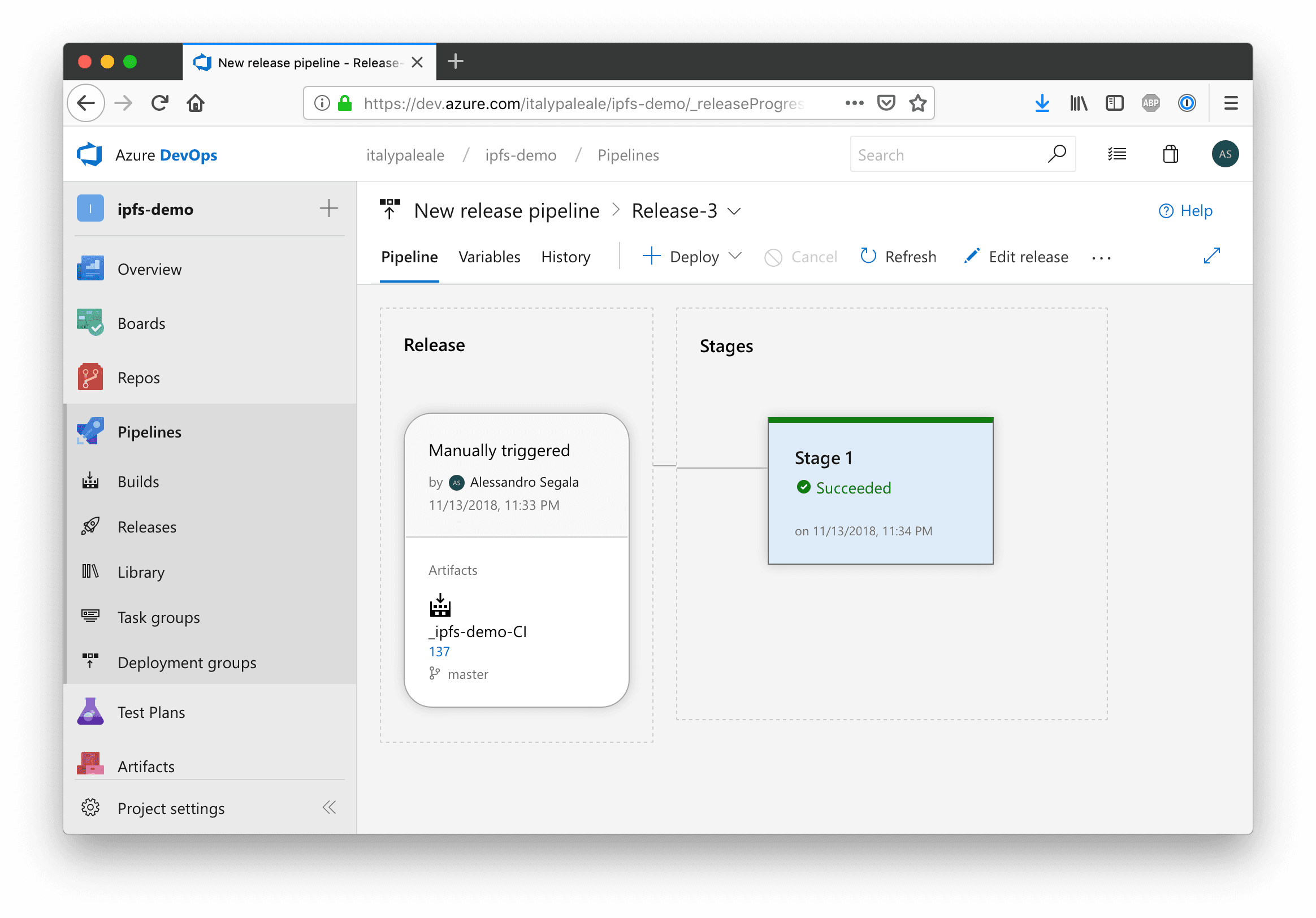The width and height of the screenshot is (1316, 918).
Task: Open the more actions ellipsis menu
Action: pos(1101,258)
